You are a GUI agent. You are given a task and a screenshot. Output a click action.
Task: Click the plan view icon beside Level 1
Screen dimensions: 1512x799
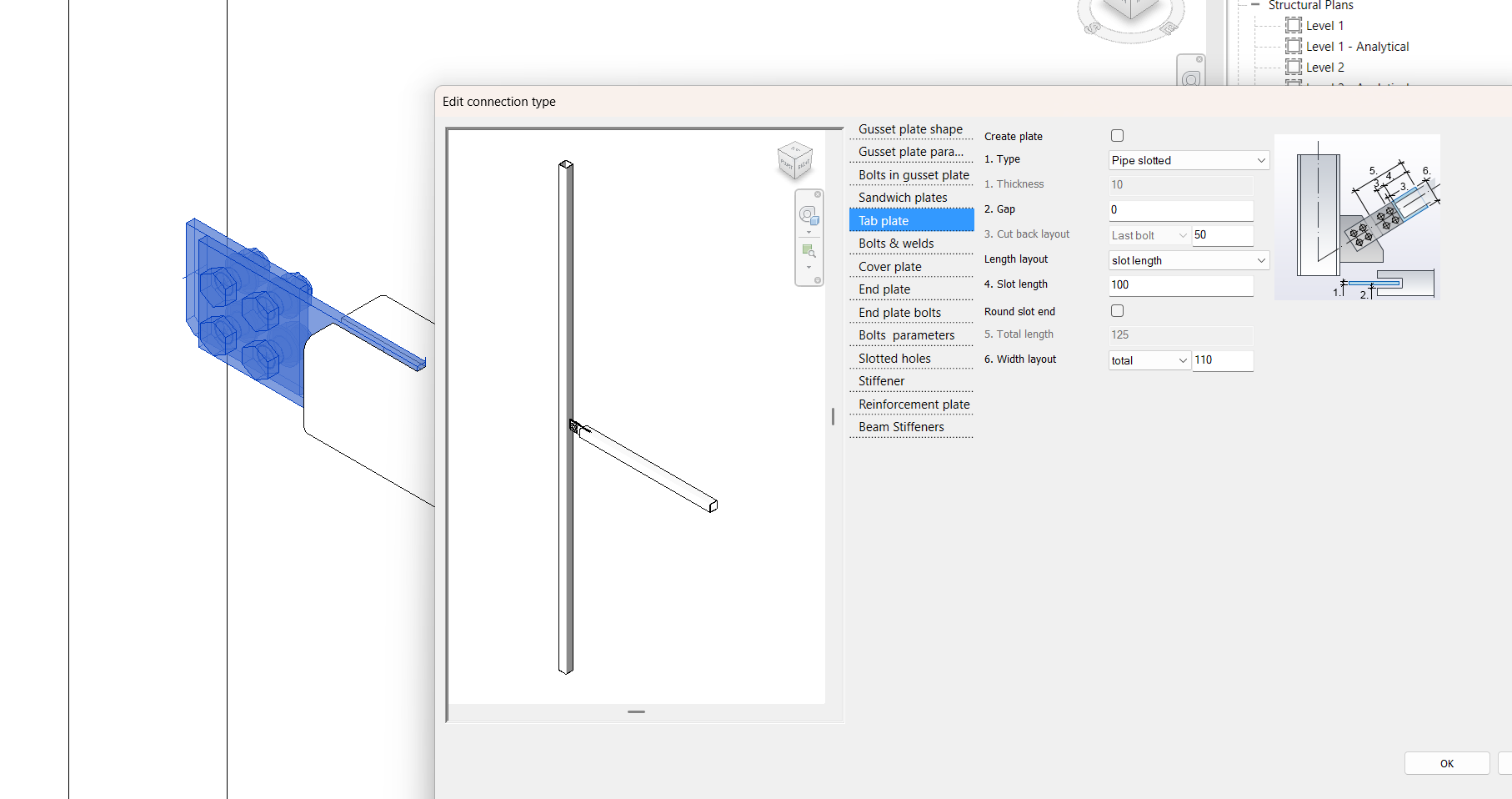coord(1294,25)
